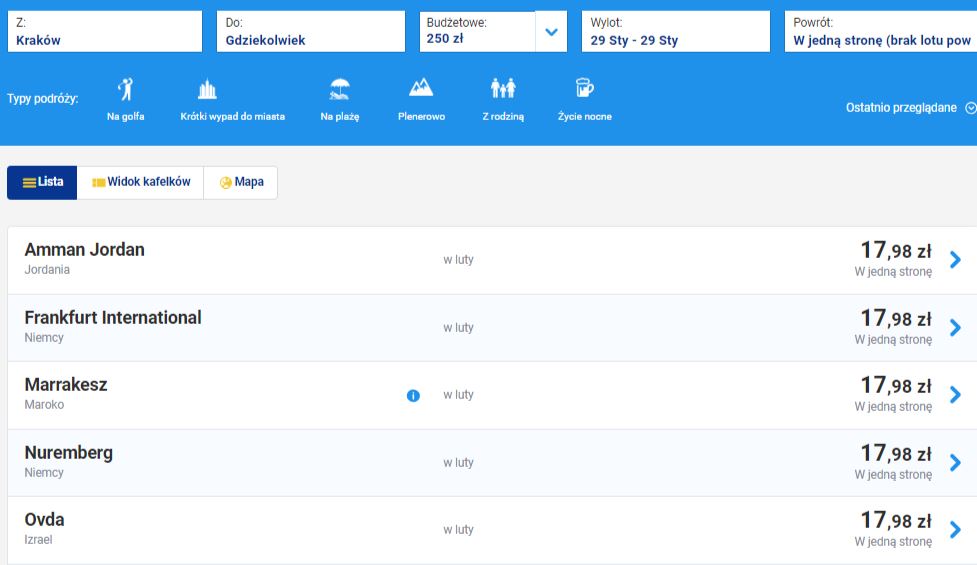Open Frankfurt International fare chevron arrow

point(955,328)
